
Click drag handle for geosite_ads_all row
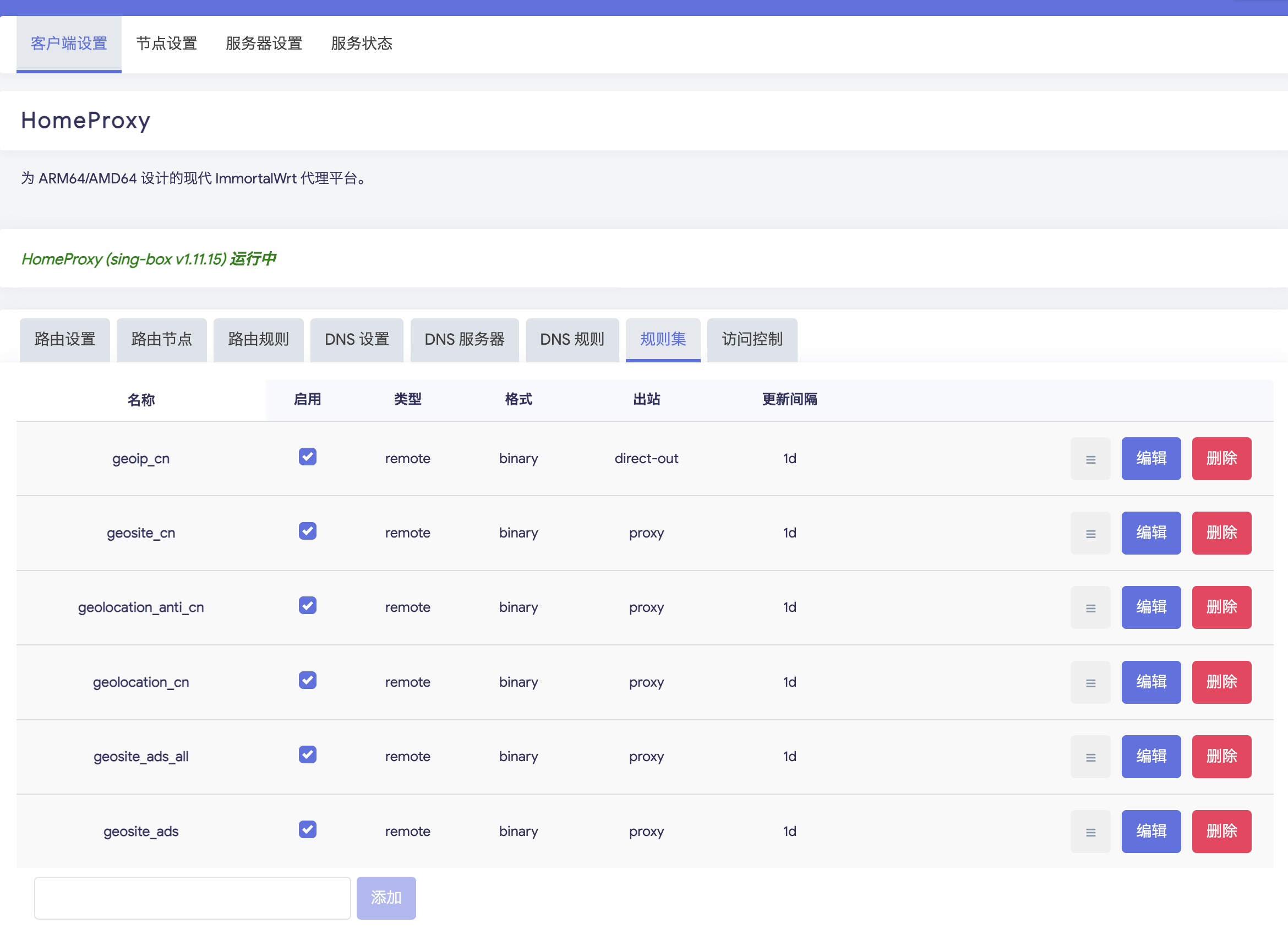coord(1090,757)
